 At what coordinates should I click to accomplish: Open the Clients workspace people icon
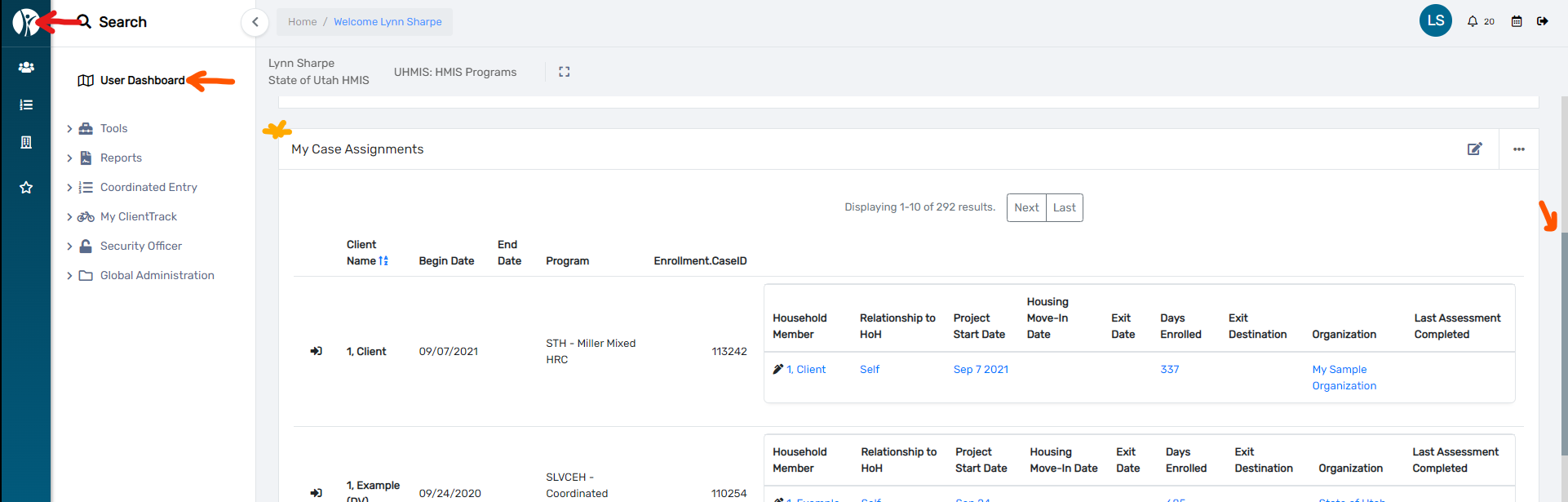coord(26,68)
